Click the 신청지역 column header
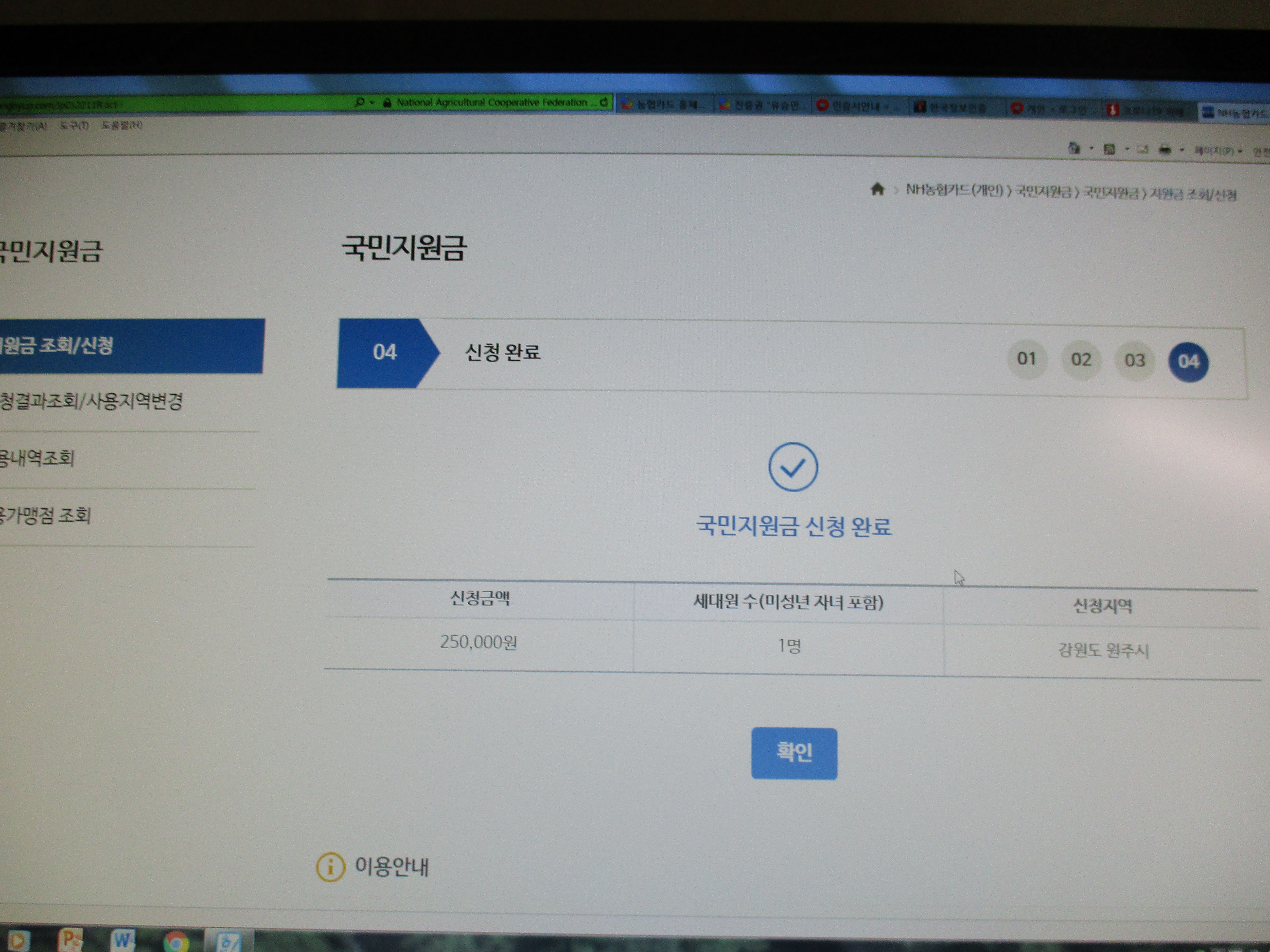Image resolution: width=1270 pixels, height=952 pixels. [x=1102, y=606]
